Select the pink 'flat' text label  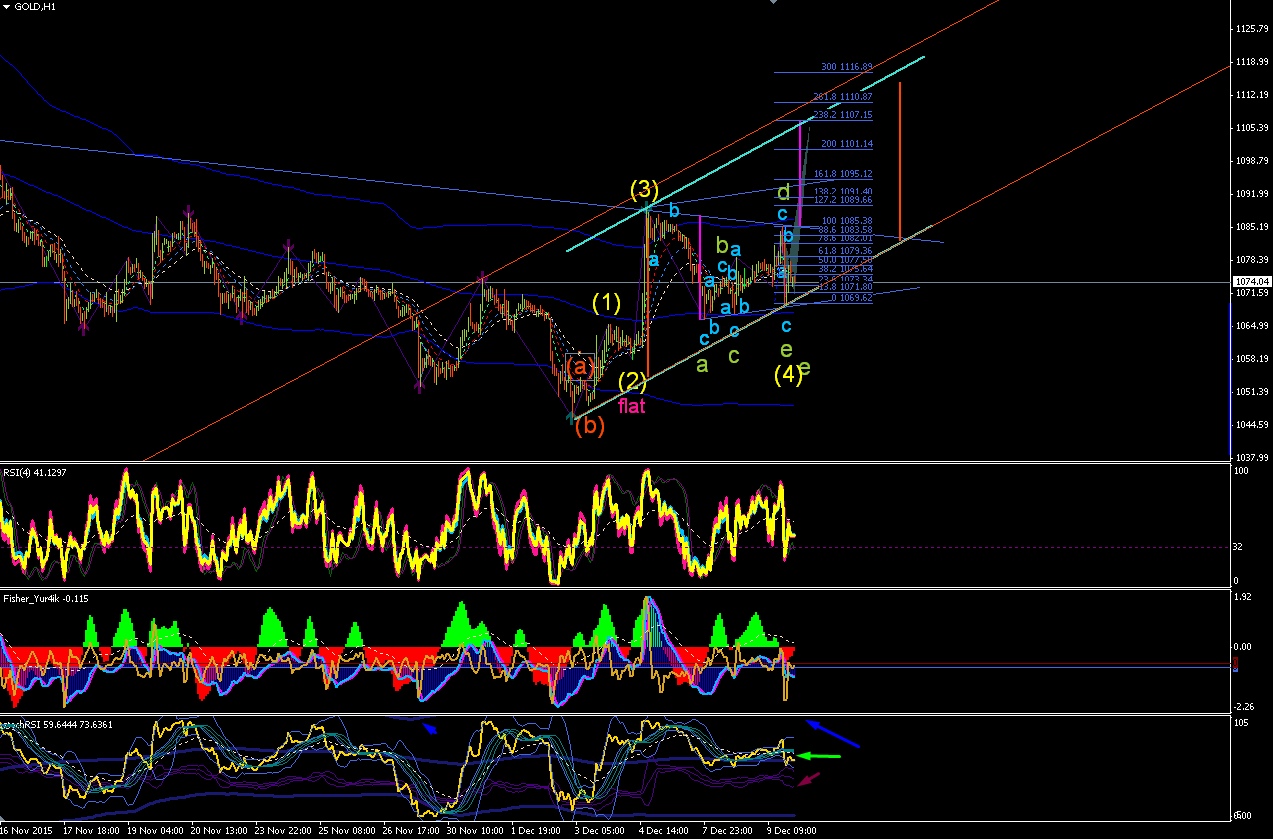632,406
